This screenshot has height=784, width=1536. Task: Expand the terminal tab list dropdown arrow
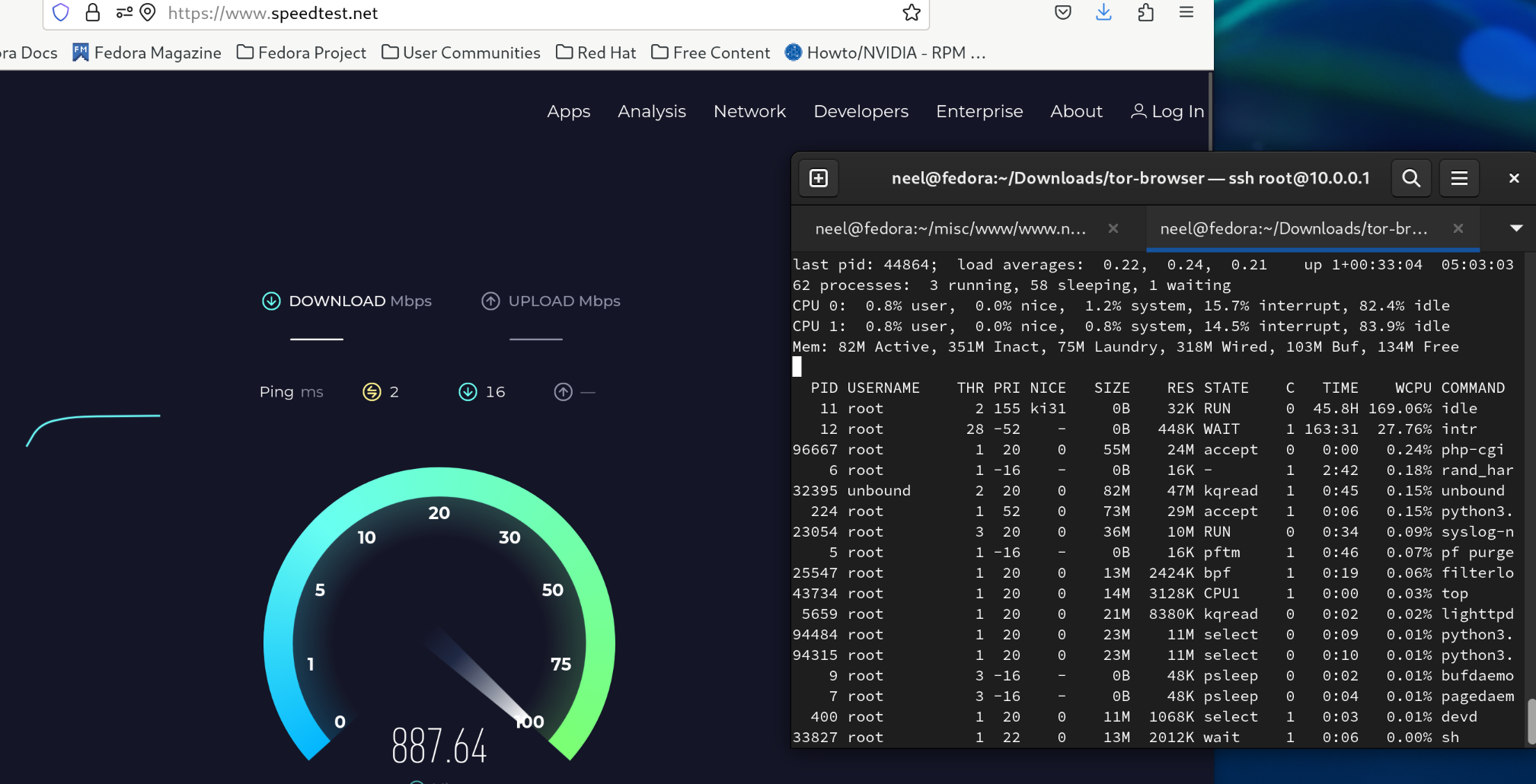1516,228
